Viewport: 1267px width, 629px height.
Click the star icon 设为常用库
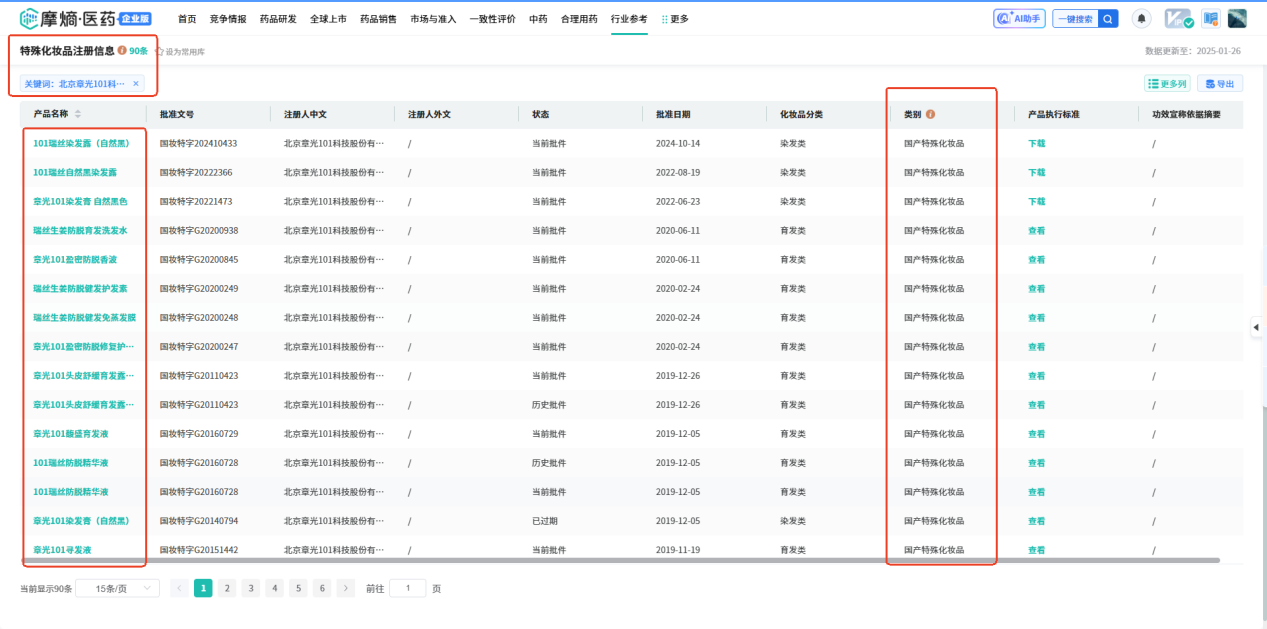pyautogui.click(x=159, y=51)
